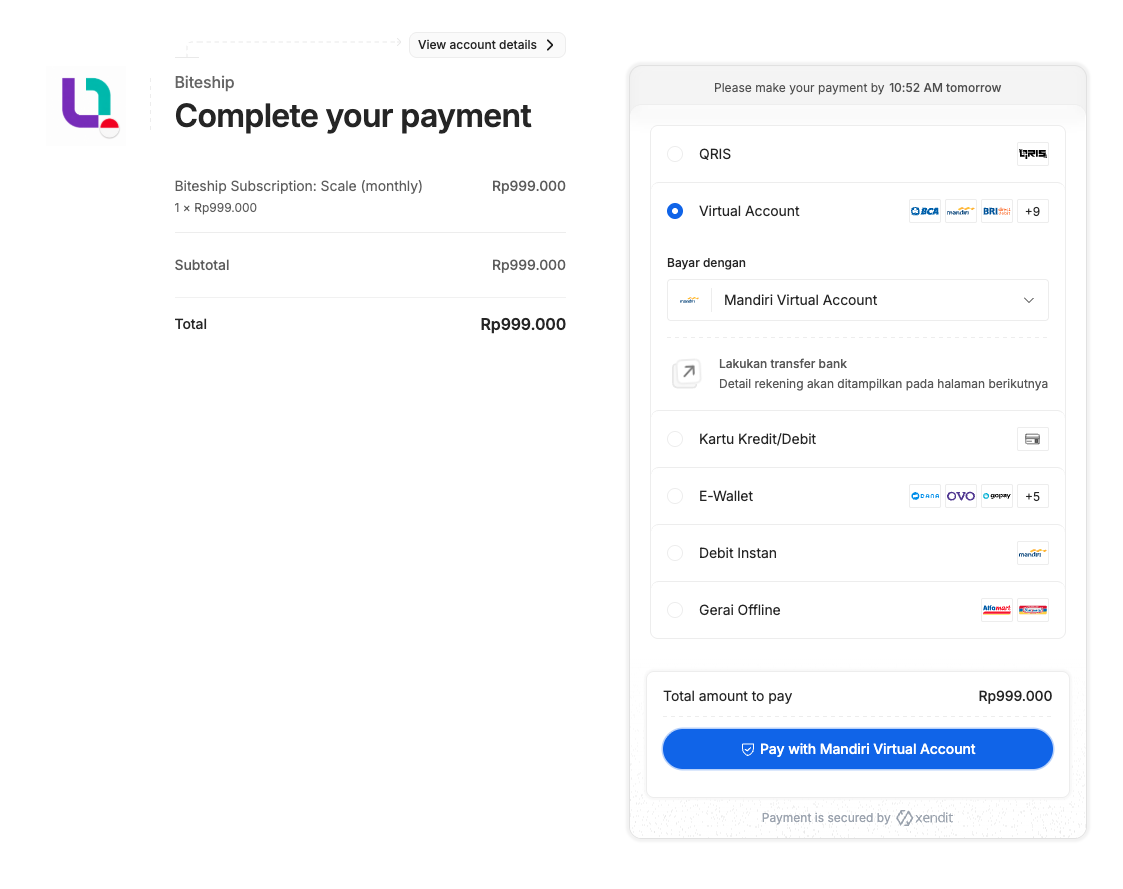The image size is (1123, 889).
Task: Click the BCA bank logo
Action: pos(925,211)
